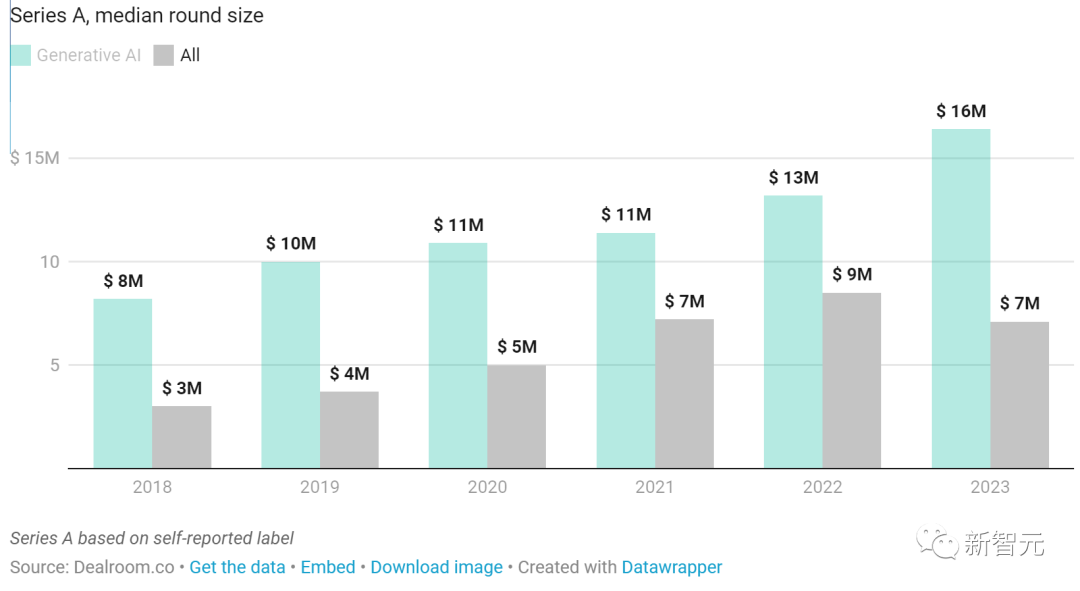The width and height of the screenshot is (1080, 591).
Task: Click the Generative AI legend label
Action: 89,55
